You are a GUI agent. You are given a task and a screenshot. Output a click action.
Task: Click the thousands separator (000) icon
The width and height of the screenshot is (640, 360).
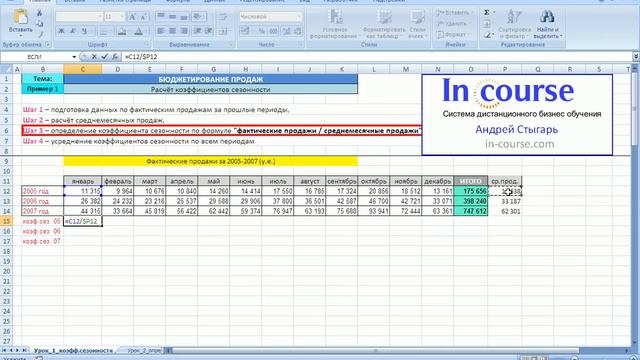273,31
